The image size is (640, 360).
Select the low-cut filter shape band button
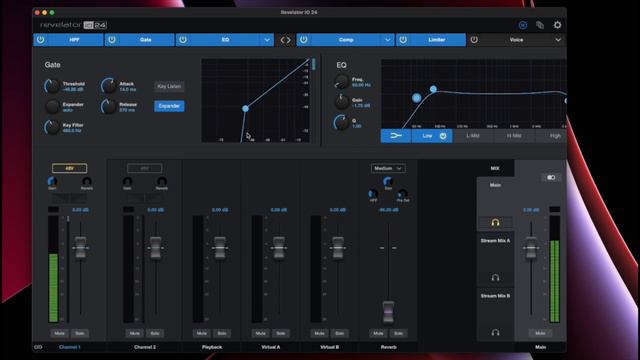coord(396,136)
